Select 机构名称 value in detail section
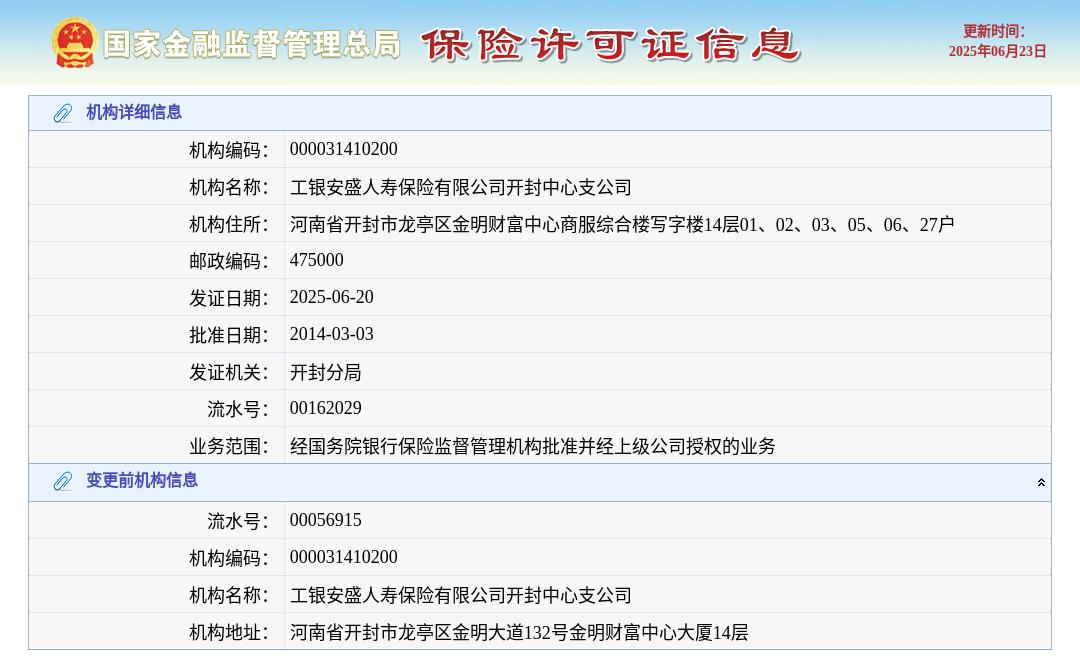 461,187
